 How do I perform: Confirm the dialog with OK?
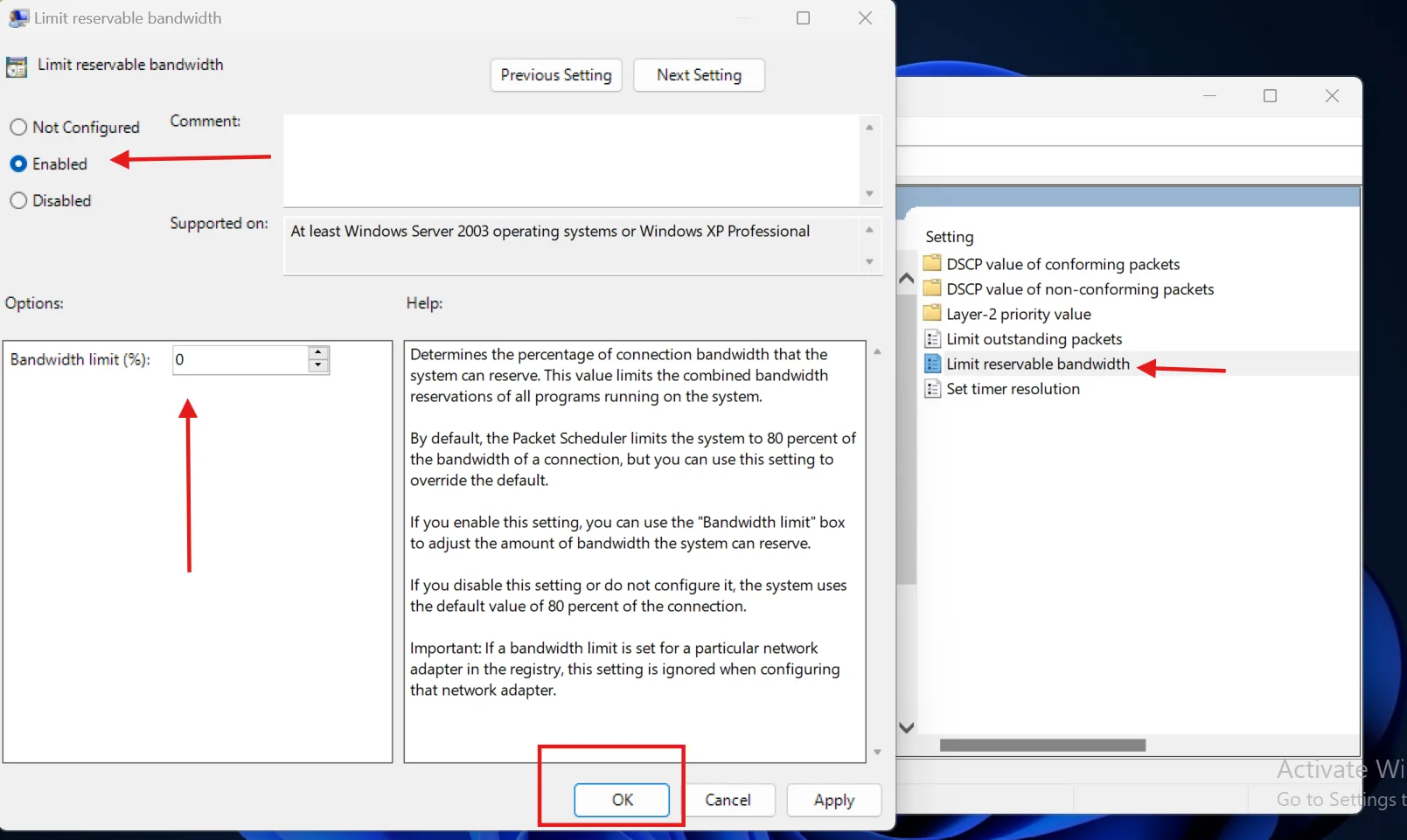pyautogui.click(x=622, y=800)
